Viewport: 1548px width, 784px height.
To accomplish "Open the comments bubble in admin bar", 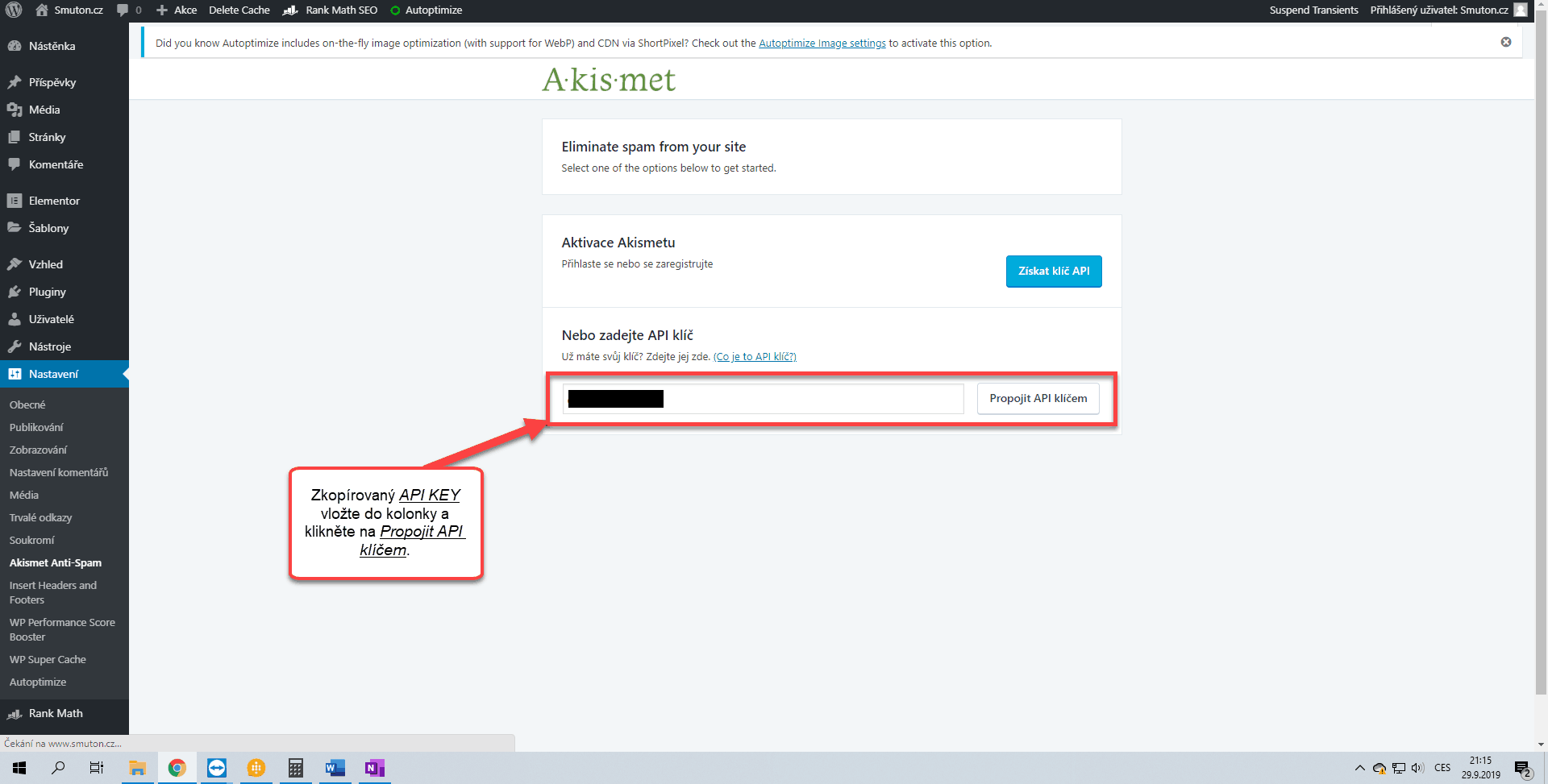I will 129,10.
